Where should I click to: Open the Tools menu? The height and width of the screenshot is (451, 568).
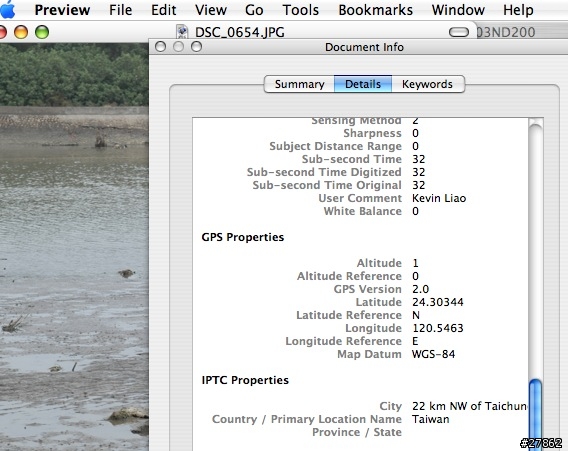pyautogui.click(x=301, y=10)
